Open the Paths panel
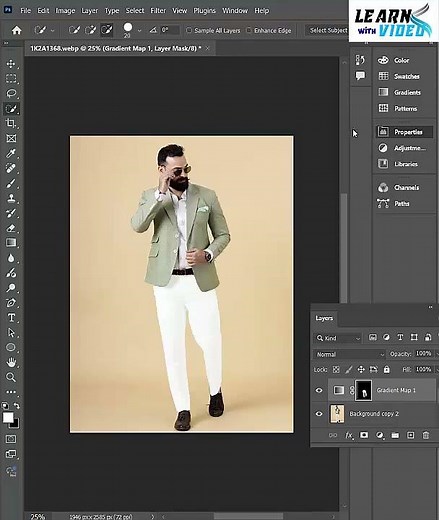The height and width of the screenshot is (520, 439). tap(394, 203)
